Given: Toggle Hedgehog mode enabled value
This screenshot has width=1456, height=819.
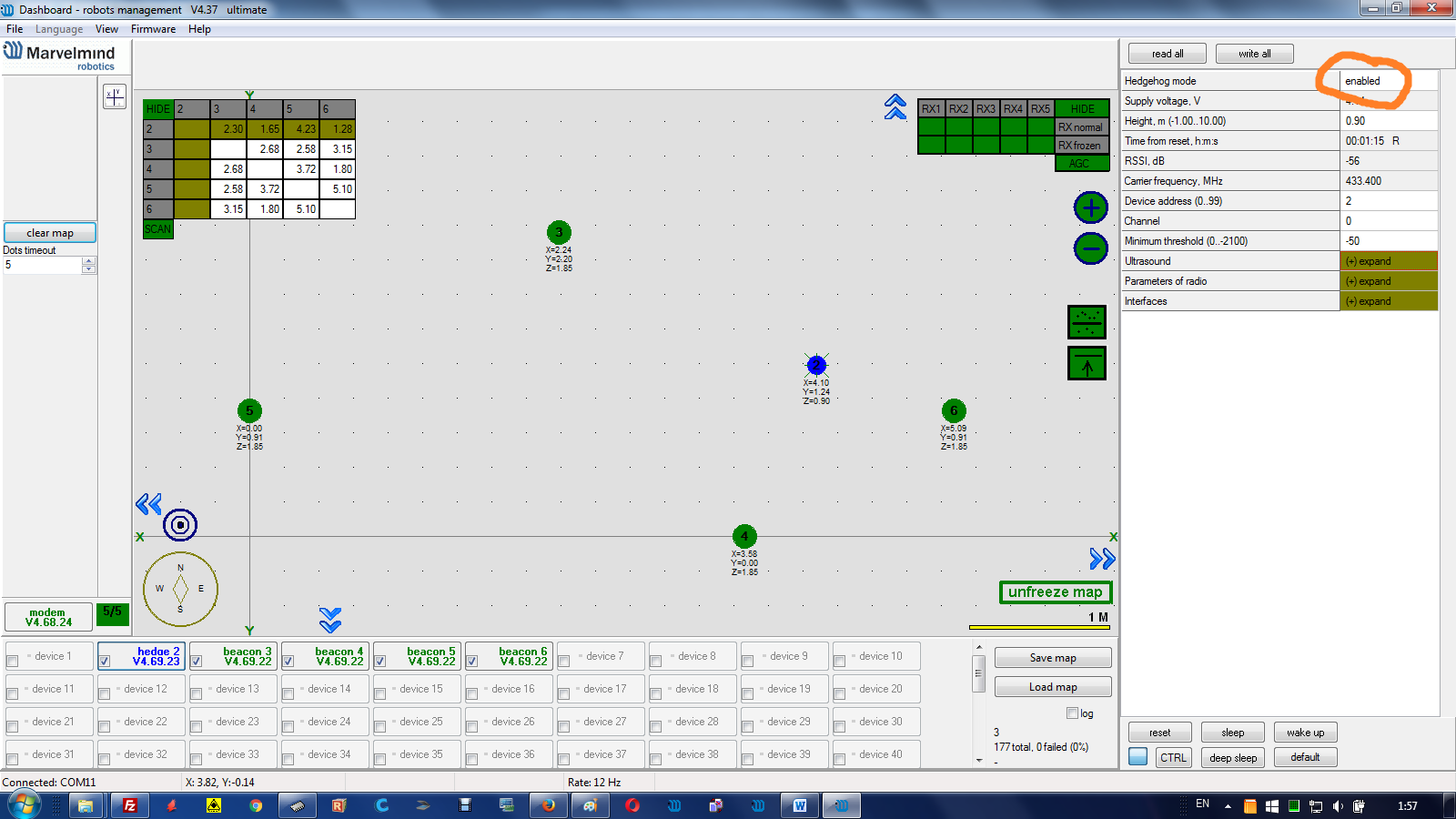Looking at the screenshot, I should [1389, 81].
